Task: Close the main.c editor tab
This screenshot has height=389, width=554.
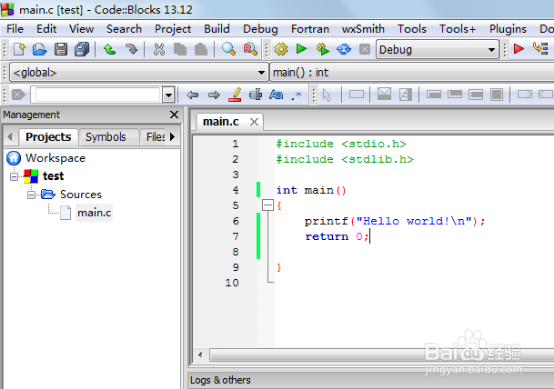Action: tap(254, 122)
